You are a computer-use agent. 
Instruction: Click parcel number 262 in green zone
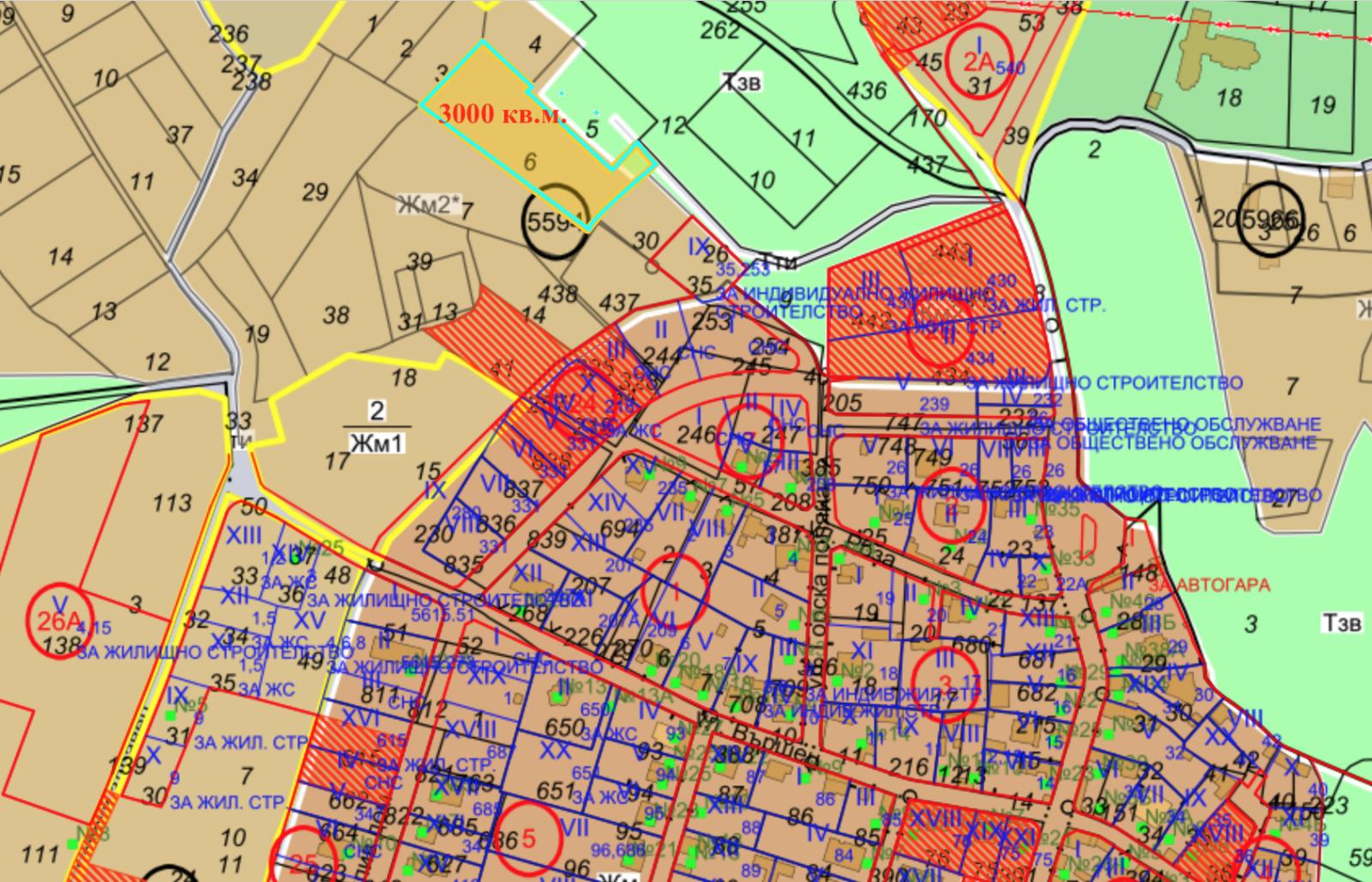point(719,30)
